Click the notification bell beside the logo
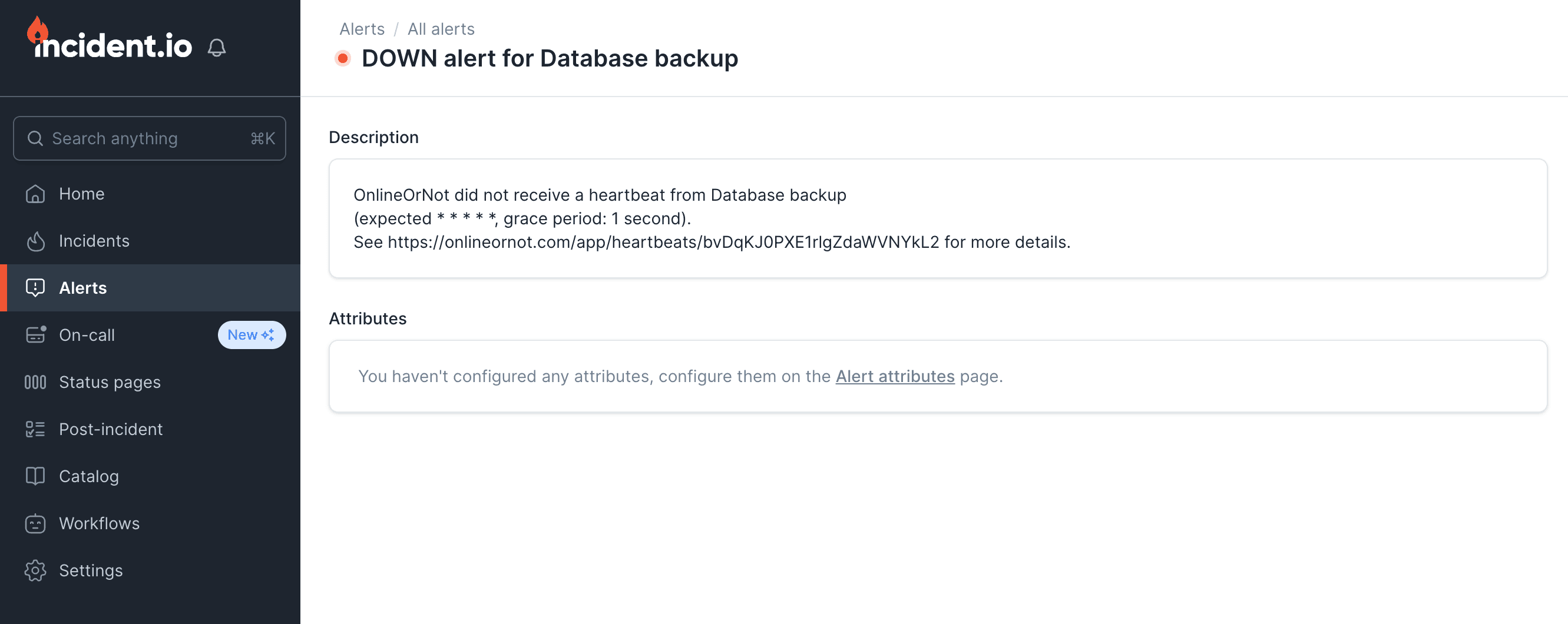 (218, 47)
